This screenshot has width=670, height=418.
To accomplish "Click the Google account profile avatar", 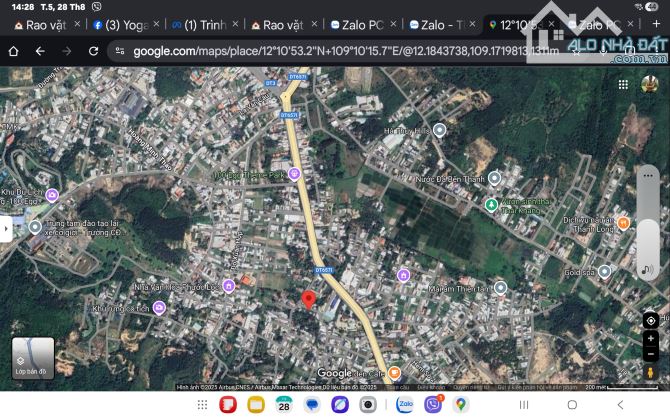I will tap(651, 85).
